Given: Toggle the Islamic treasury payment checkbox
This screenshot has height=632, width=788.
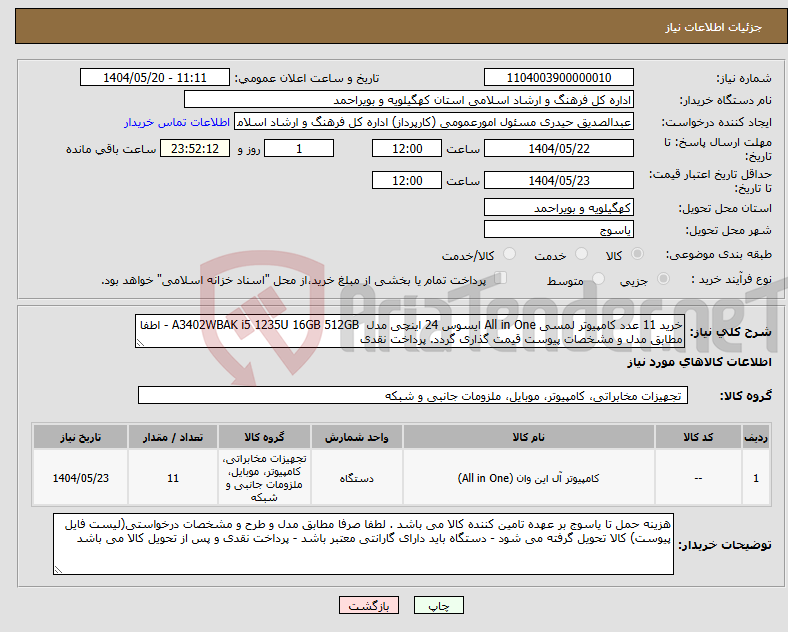Looking at the screenshot, I should click(501, 278).
